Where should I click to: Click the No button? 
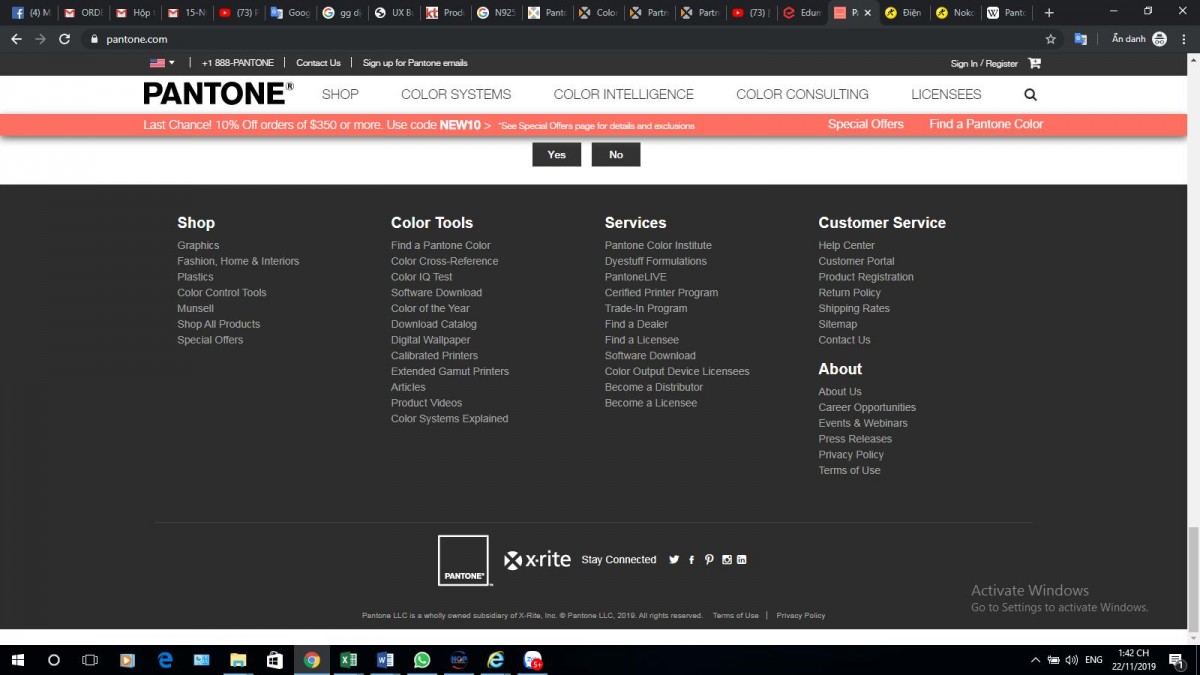coord(616,154)
